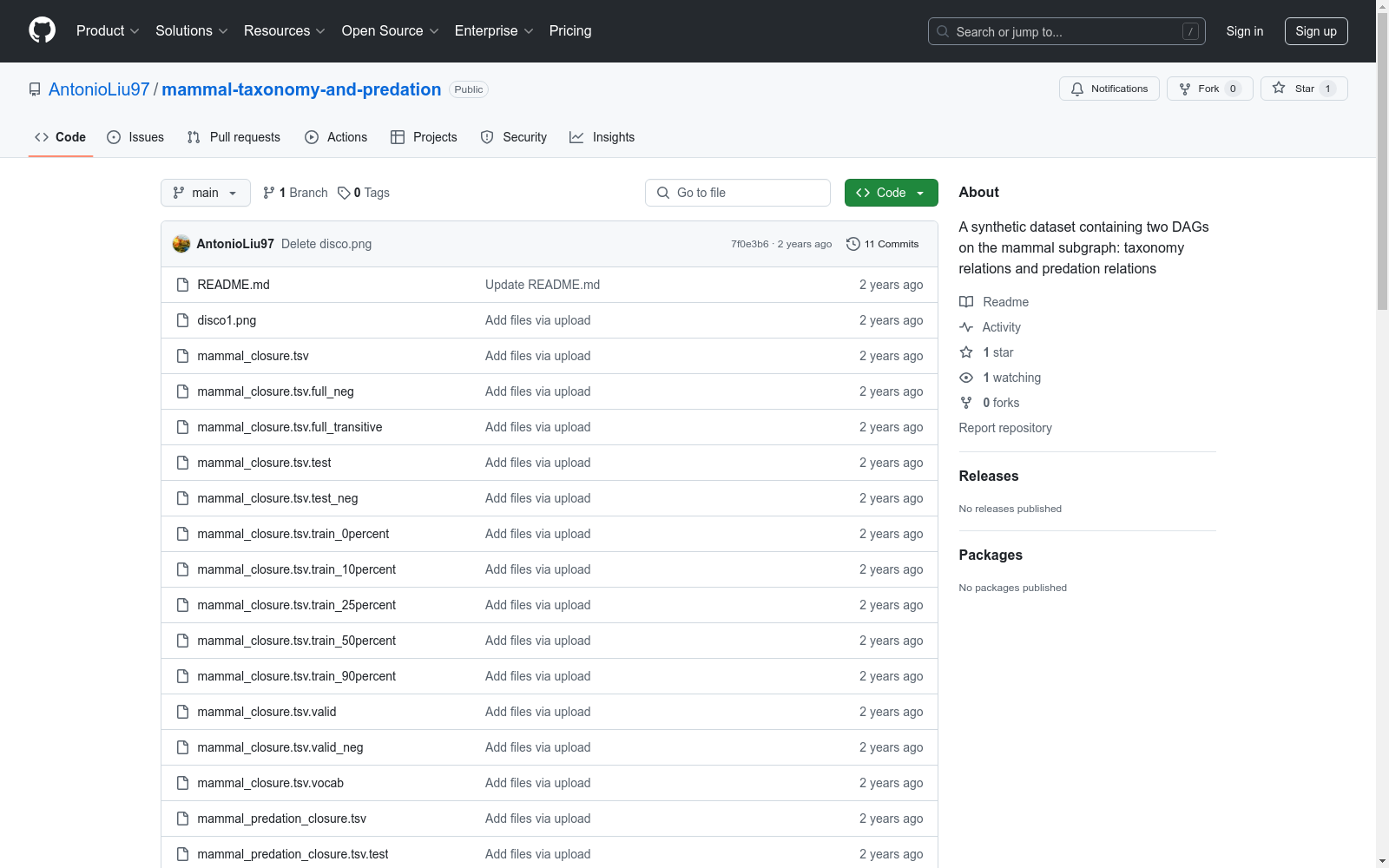Click the tag icon beside 0 Tags
The height and width of the screenshot is (868, 1389).
point(344,193)
